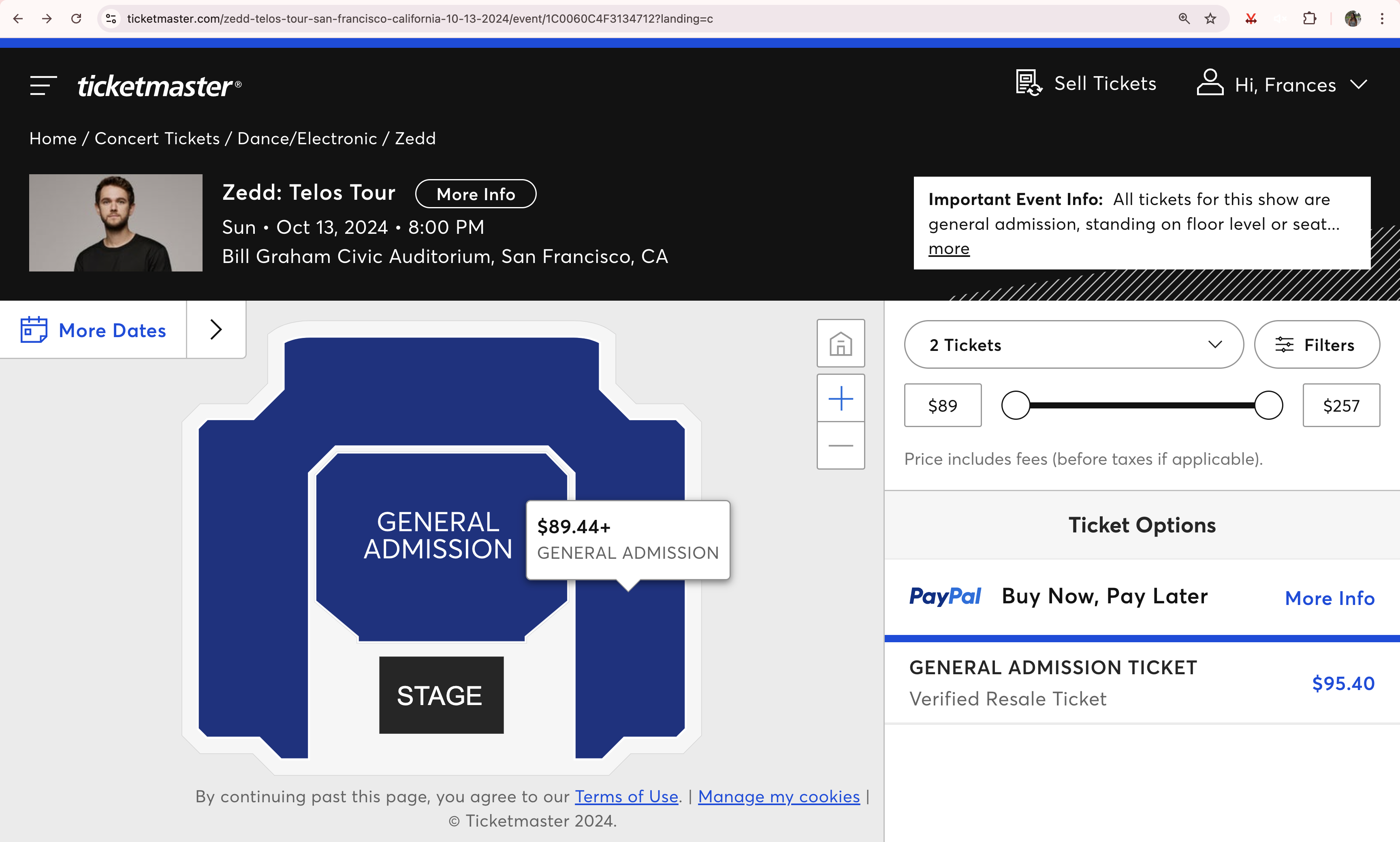Expand the Hi, Frances account dropdown
Screen dimensions: 1400x842
(1359, 85)
